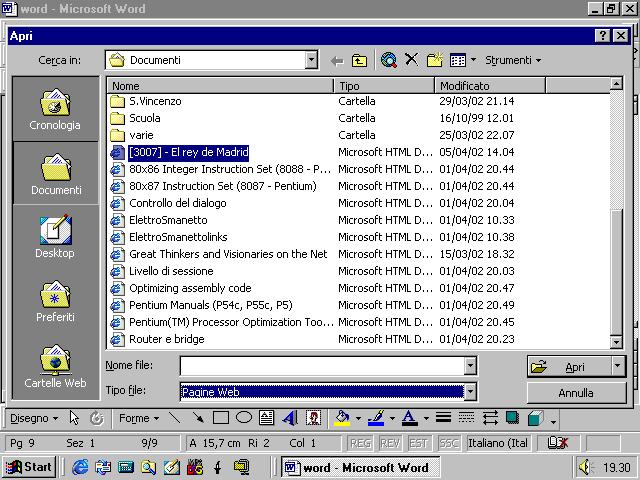
Task: Apply line color with the brush icon
Action: (x=376, y=418)
